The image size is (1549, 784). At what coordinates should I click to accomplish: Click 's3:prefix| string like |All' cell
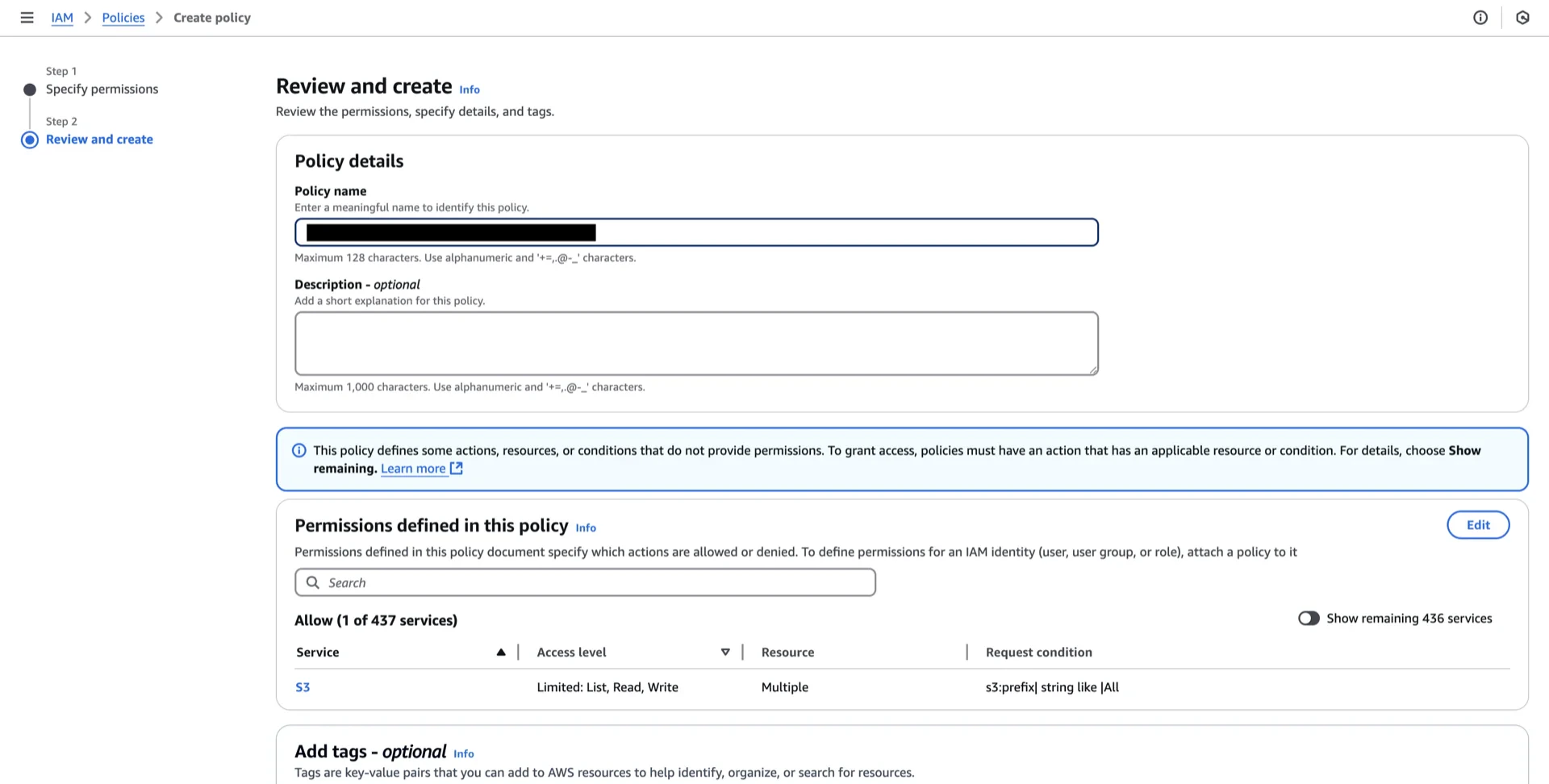click(1052, 687)
